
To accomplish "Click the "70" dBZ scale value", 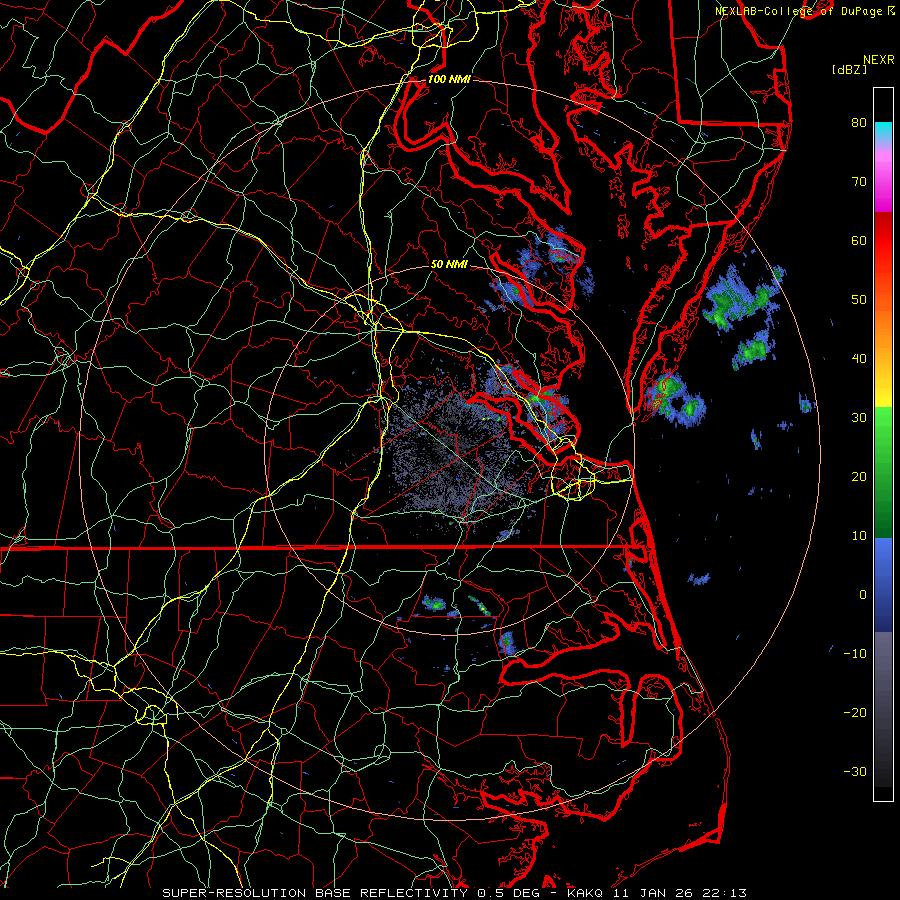I will [x=859, y=181].
